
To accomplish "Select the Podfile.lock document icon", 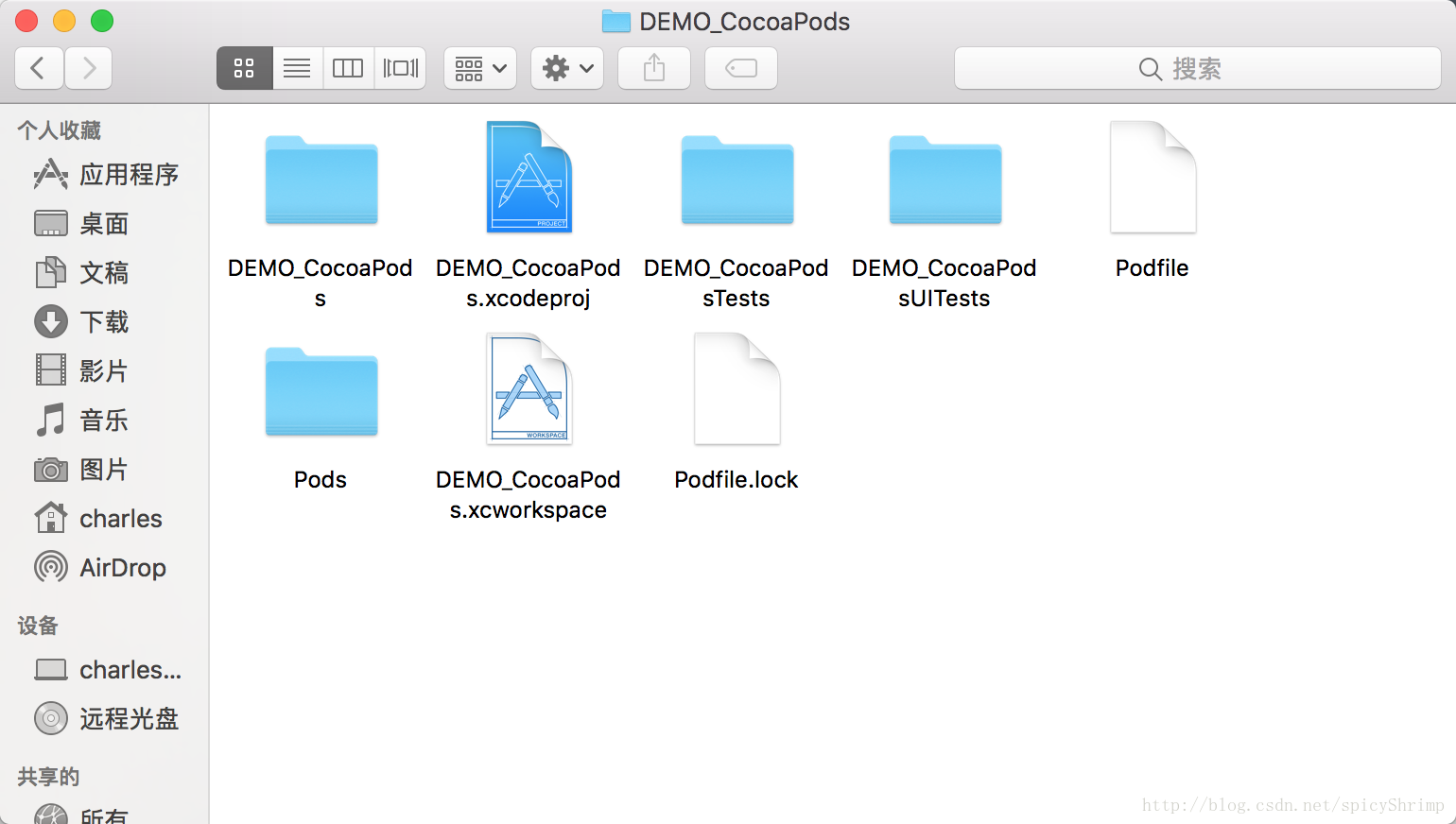I will 737,388.
